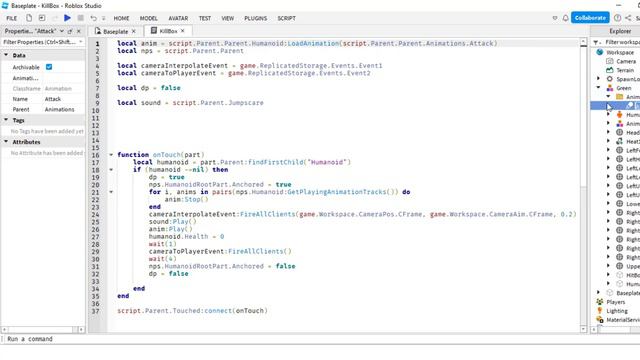Undock the Properties panel
The image size is (640, 360).
pyautogui.click(x=70, y=31)
